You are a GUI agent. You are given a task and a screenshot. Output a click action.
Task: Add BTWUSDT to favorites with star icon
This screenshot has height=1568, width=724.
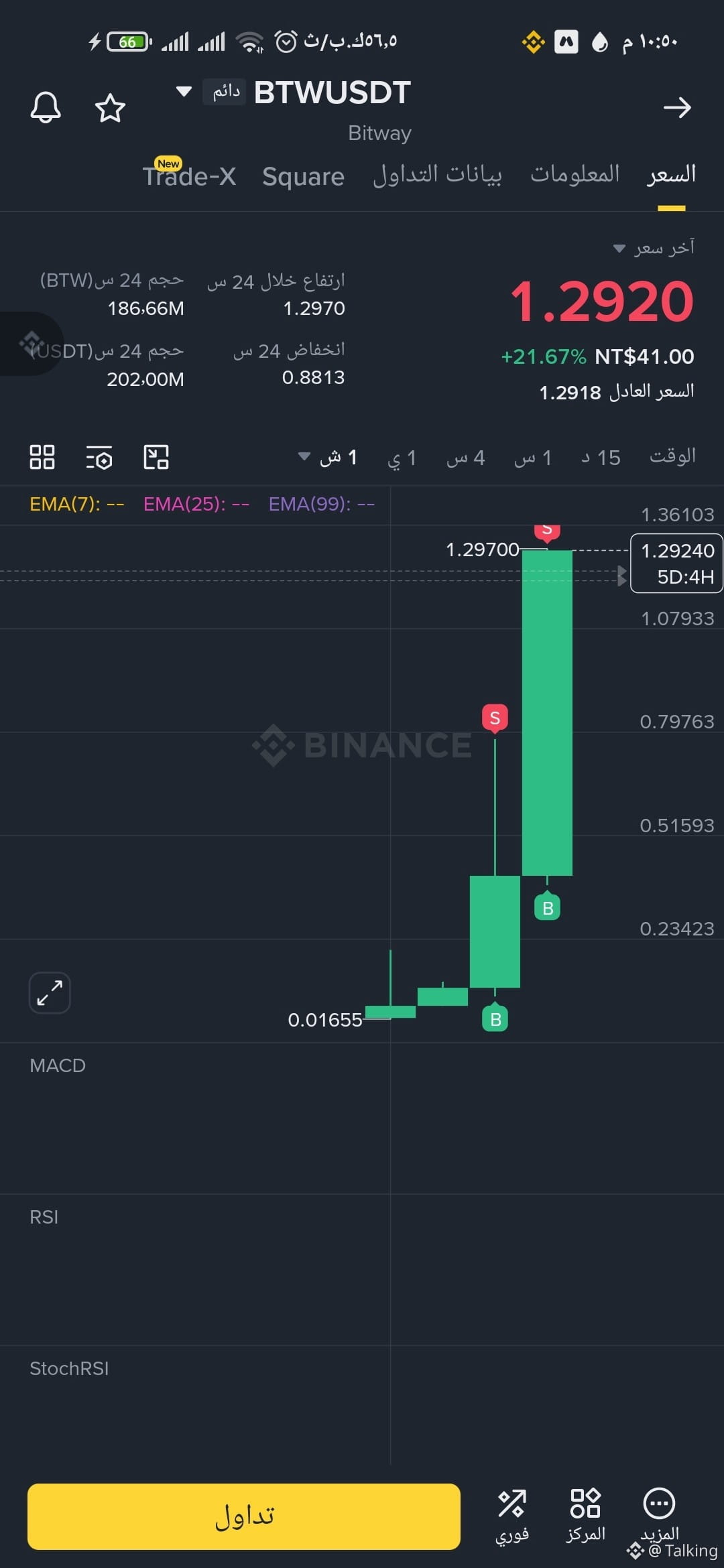pos(110,108)
